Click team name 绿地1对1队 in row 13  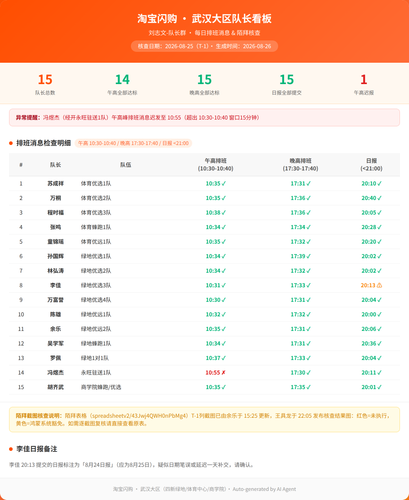click(95, 358)
